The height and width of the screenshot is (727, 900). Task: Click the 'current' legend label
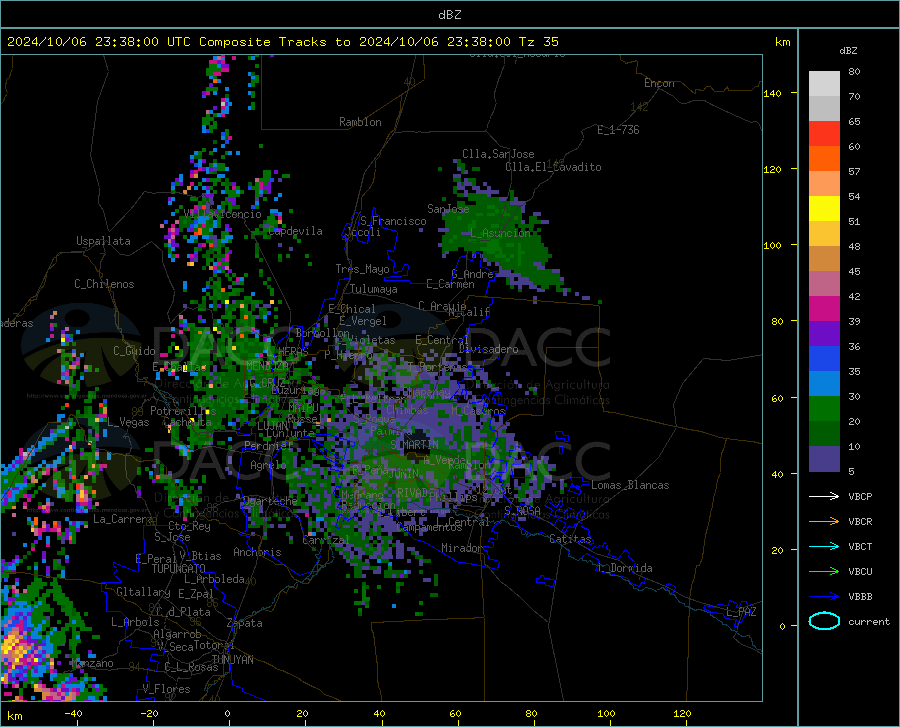pos(869,621)
